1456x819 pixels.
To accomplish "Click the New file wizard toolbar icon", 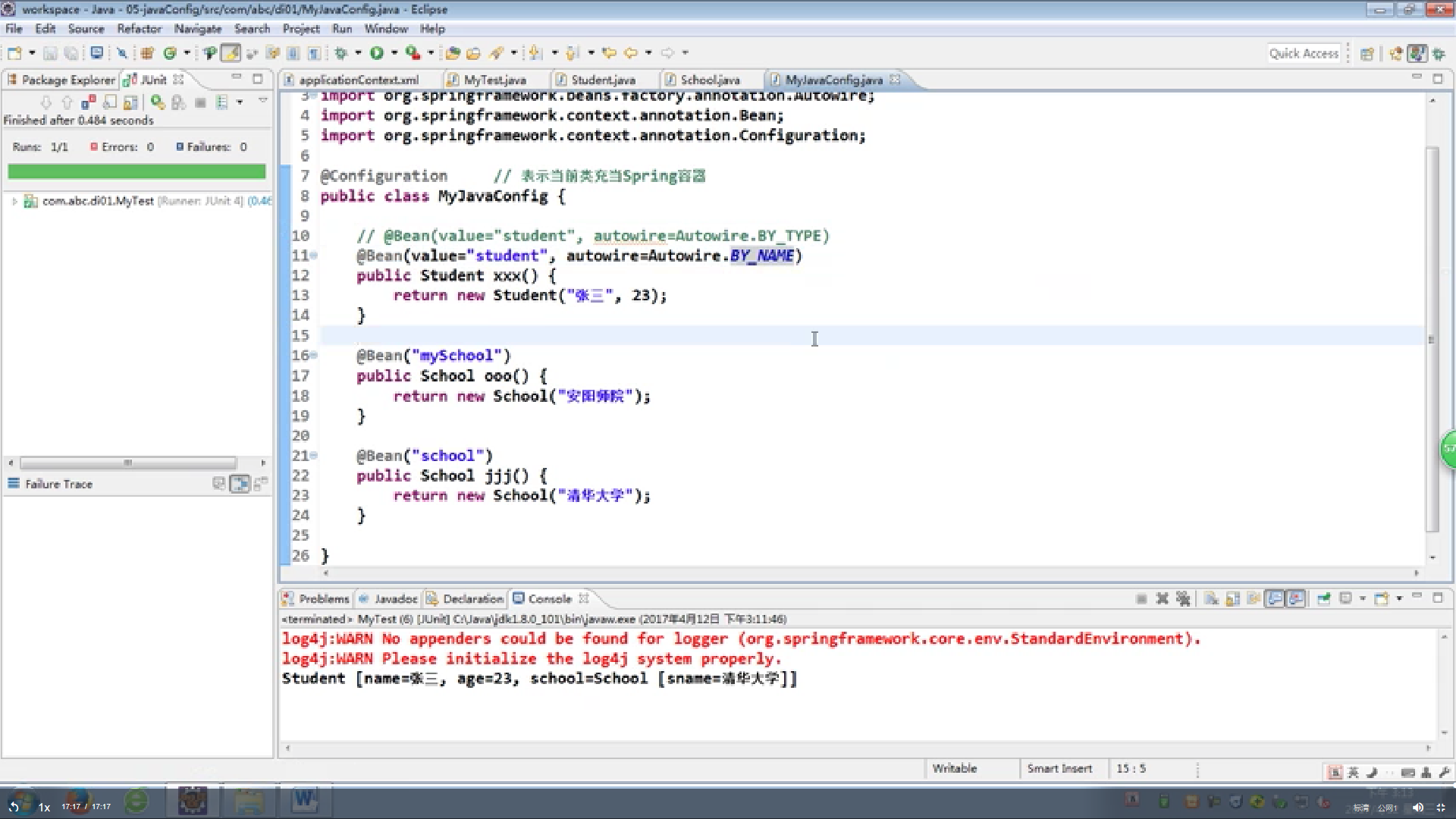I will pyautogui.click(x=14, y=53).
